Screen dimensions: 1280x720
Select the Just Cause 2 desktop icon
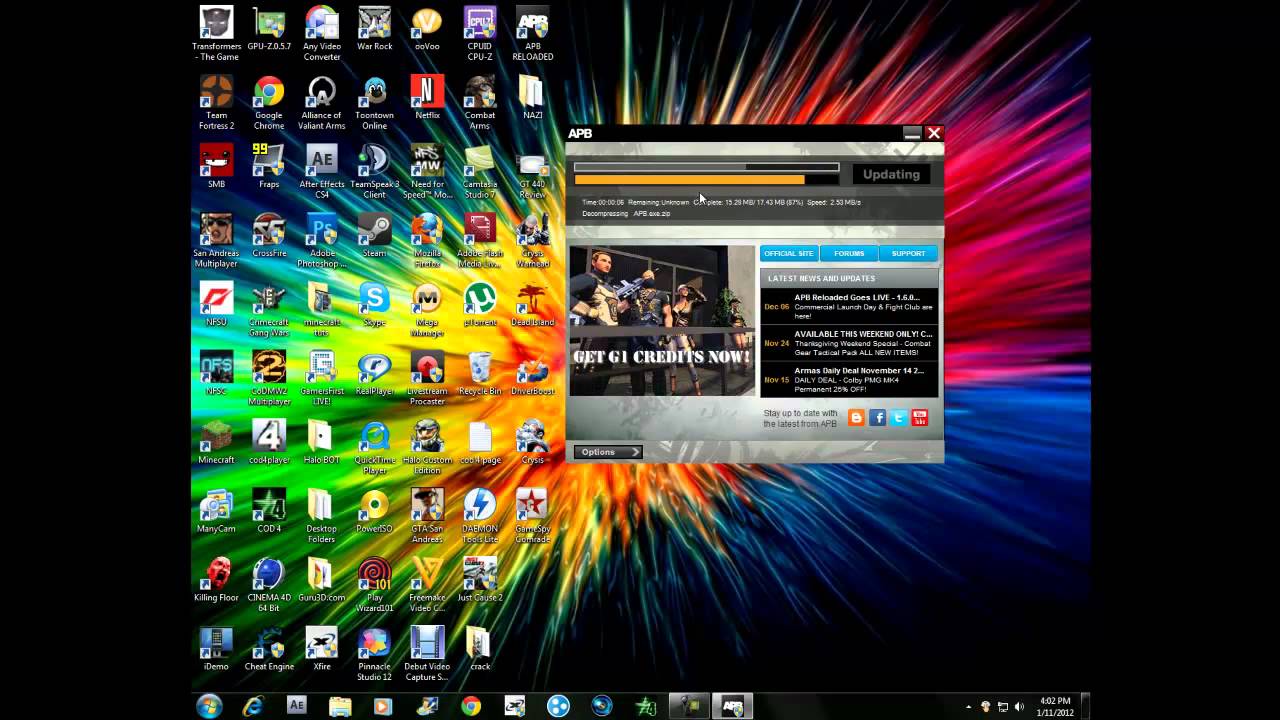pos(480,581)
